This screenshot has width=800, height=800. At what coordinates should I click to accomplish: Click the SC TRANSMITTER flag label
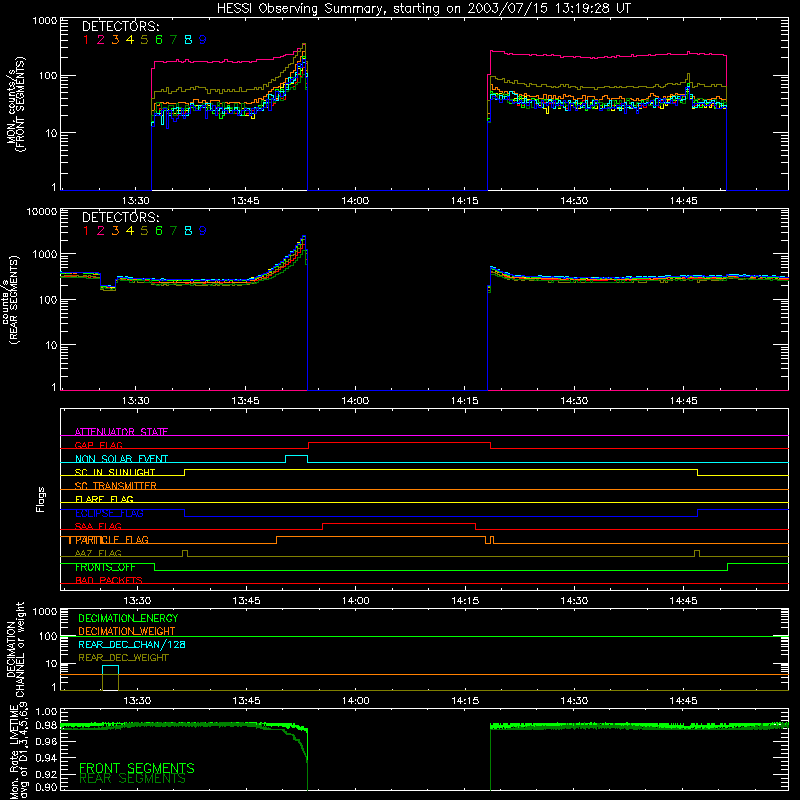[116, 486]
